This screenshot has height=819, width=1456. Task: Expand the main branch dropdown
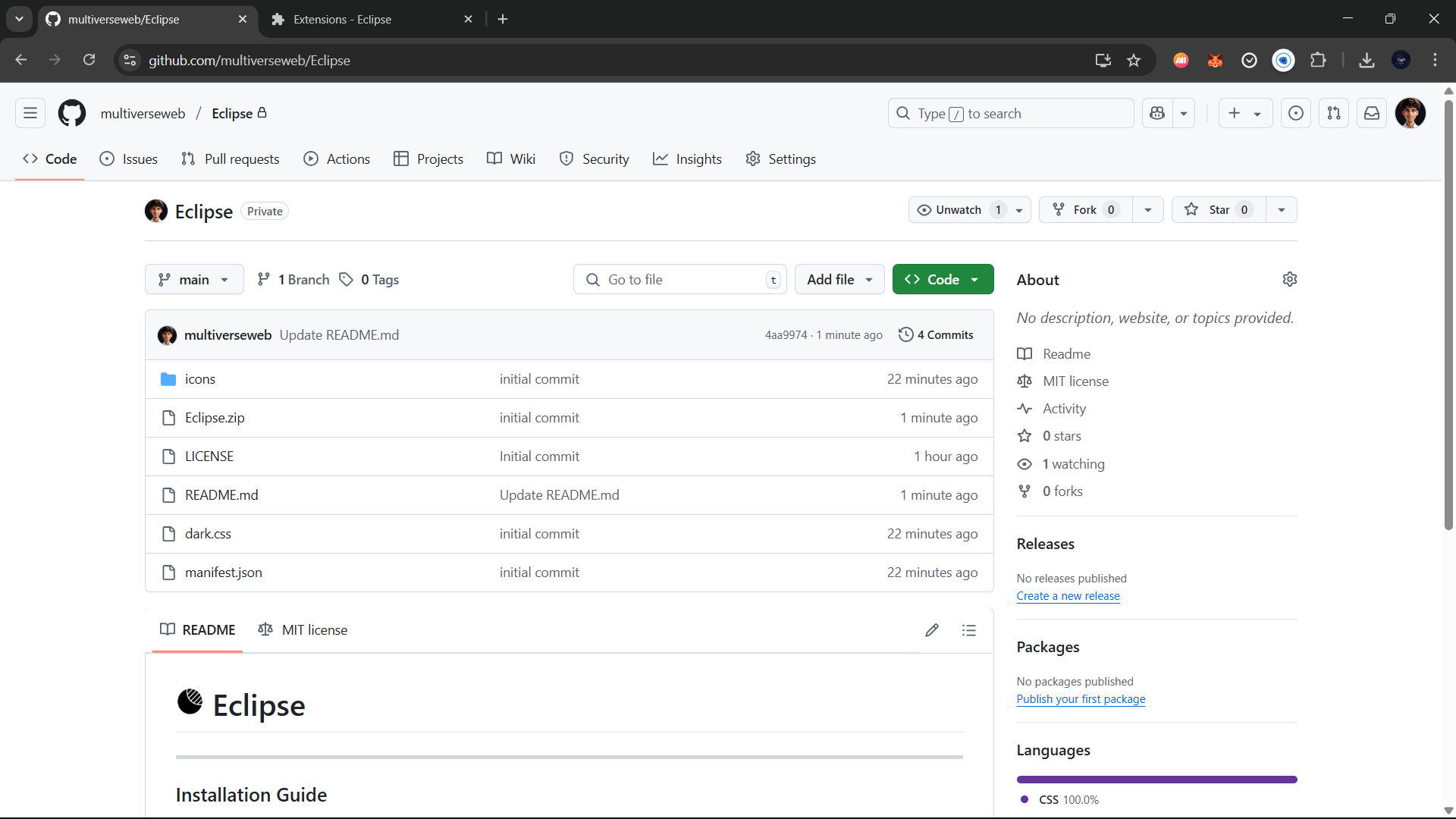194,280
